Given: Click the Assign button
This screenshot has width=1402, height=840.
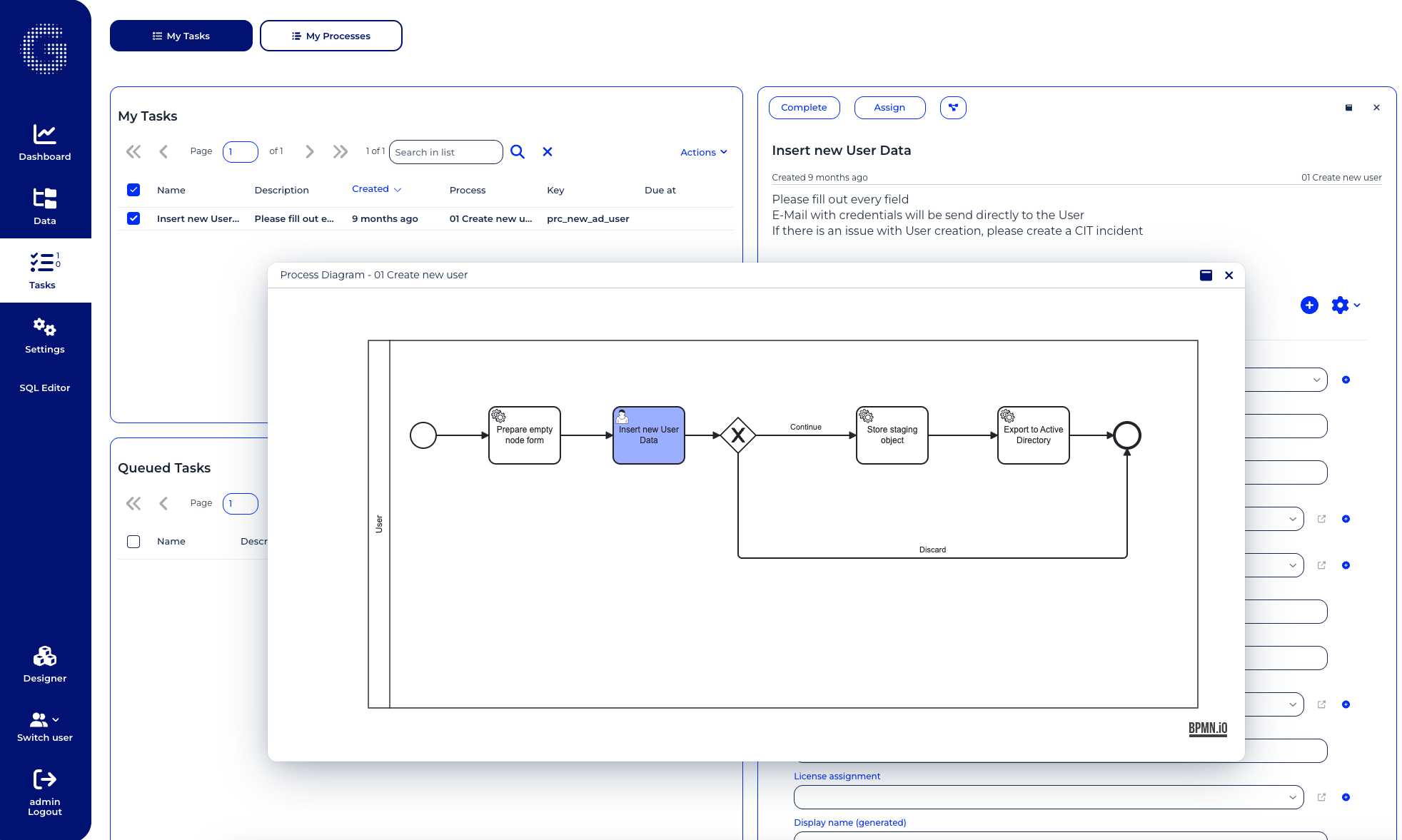Looking at the screenshot, I should [889, 108].
